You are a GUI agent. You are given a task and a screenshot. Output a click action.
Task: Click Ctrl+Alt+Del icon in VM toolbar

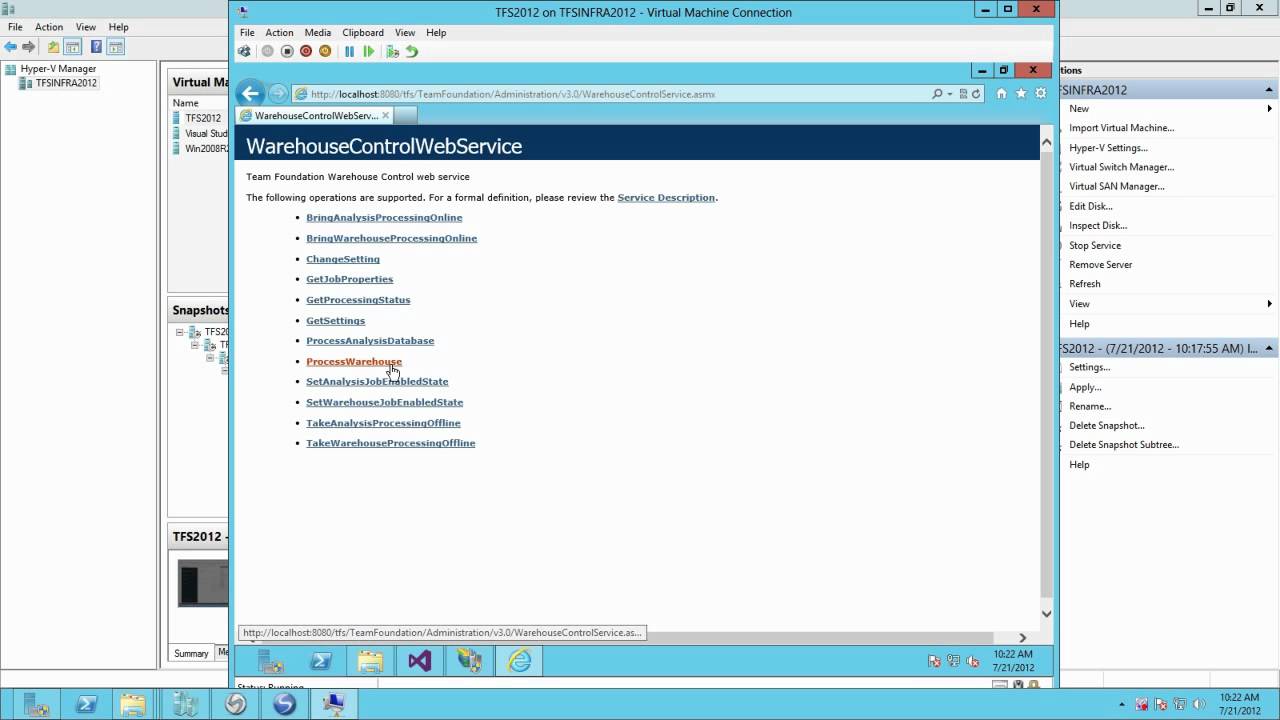[x=245, y=51]
